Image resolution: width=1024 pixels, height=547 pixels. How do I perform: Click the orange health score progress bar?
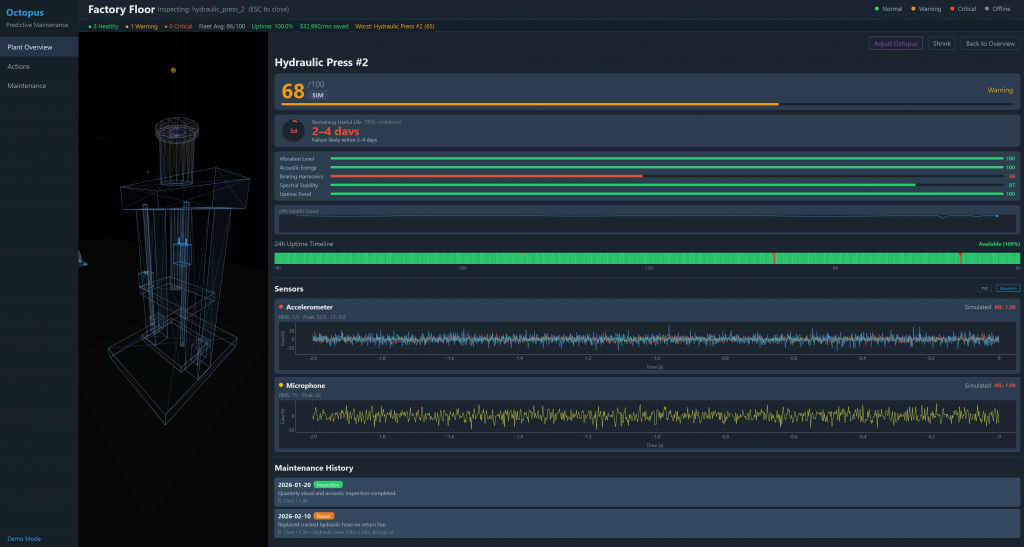pyautogui.click(x=529, y=103)
